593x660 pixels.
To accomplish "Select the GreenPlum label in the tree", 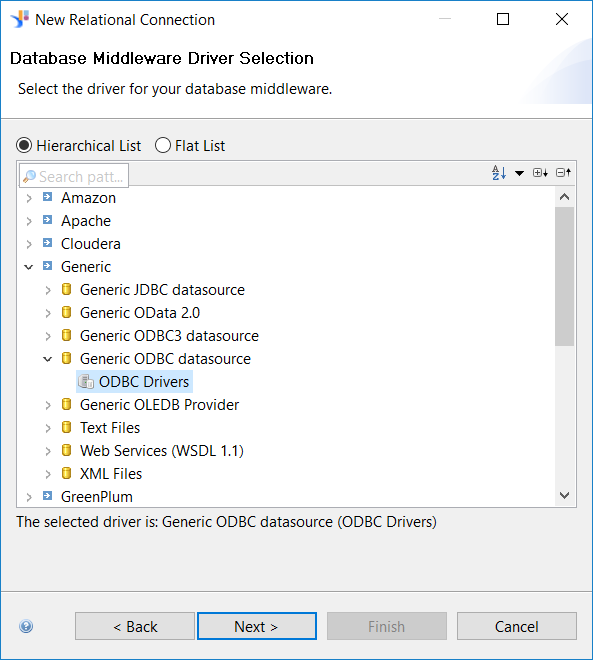I will 97,497.
